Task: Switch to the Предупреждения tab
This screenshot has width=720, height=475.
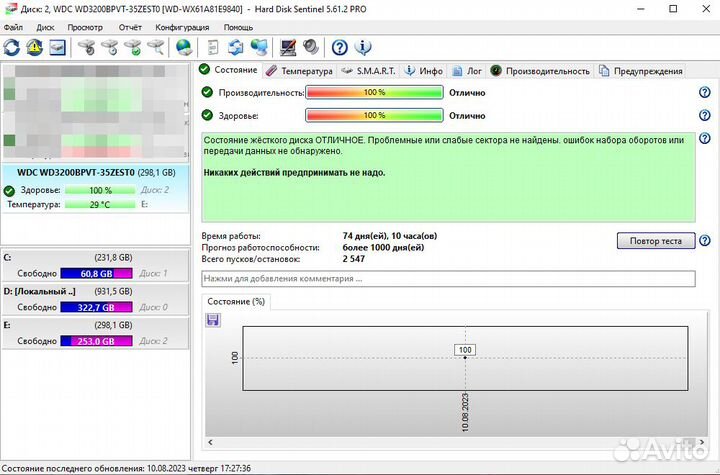Action: (641, 71)
